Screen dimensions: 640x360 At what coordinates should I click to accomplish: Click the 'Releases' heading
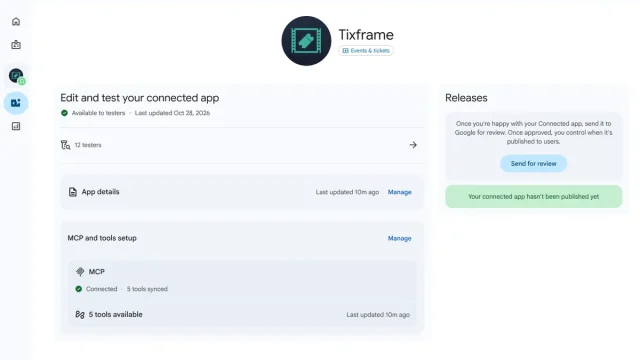pos(466,98)
